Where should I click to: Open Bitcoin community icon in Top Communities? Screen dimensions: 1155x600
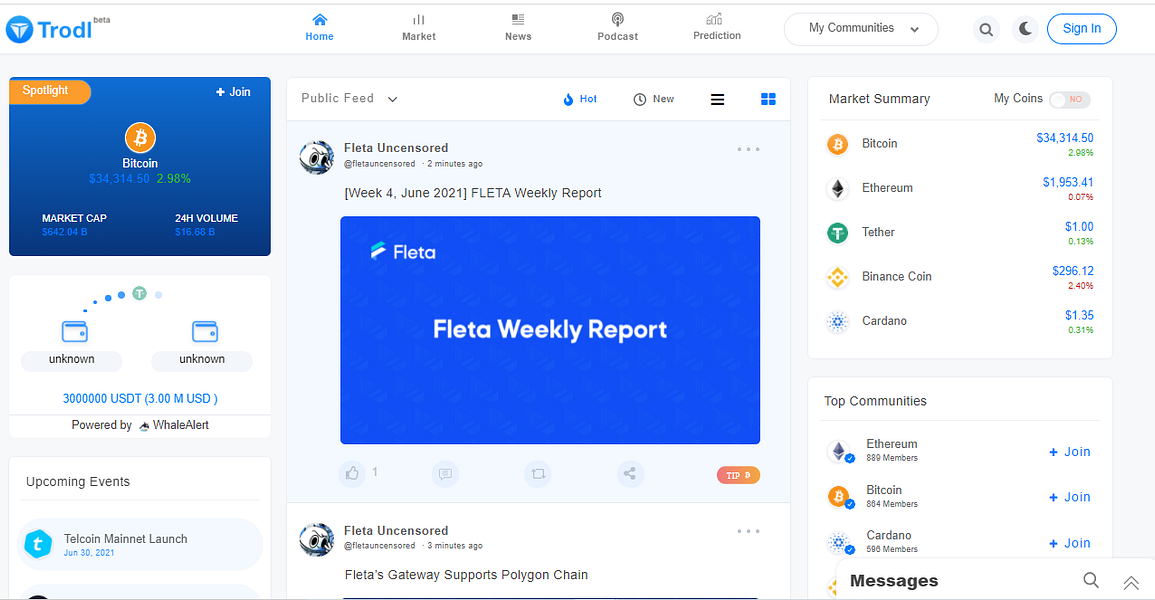click(x=839, y=497)
